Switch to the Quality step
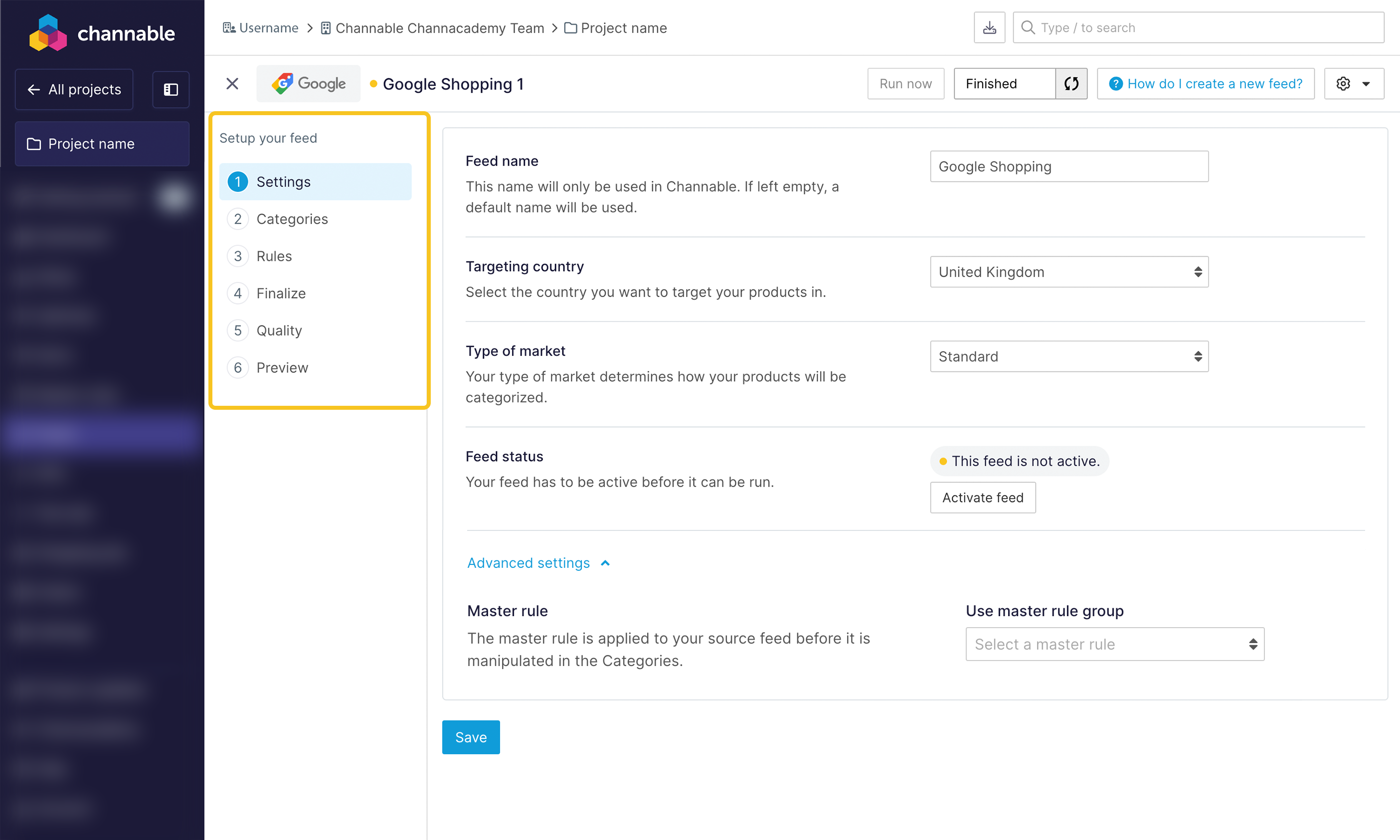Viewport: 1400px width, 840px height. [x=279, y=331]
